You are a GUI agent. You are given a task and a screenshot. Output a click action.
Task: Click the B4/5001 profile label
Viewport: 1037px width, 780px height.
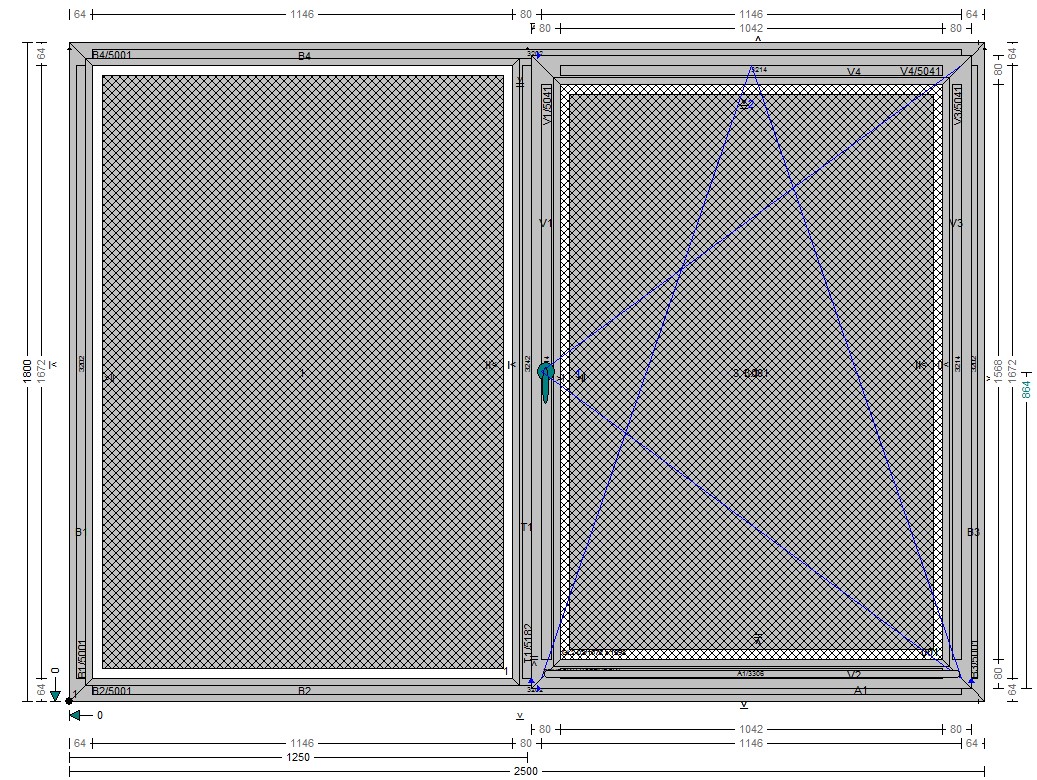(112, 55)
